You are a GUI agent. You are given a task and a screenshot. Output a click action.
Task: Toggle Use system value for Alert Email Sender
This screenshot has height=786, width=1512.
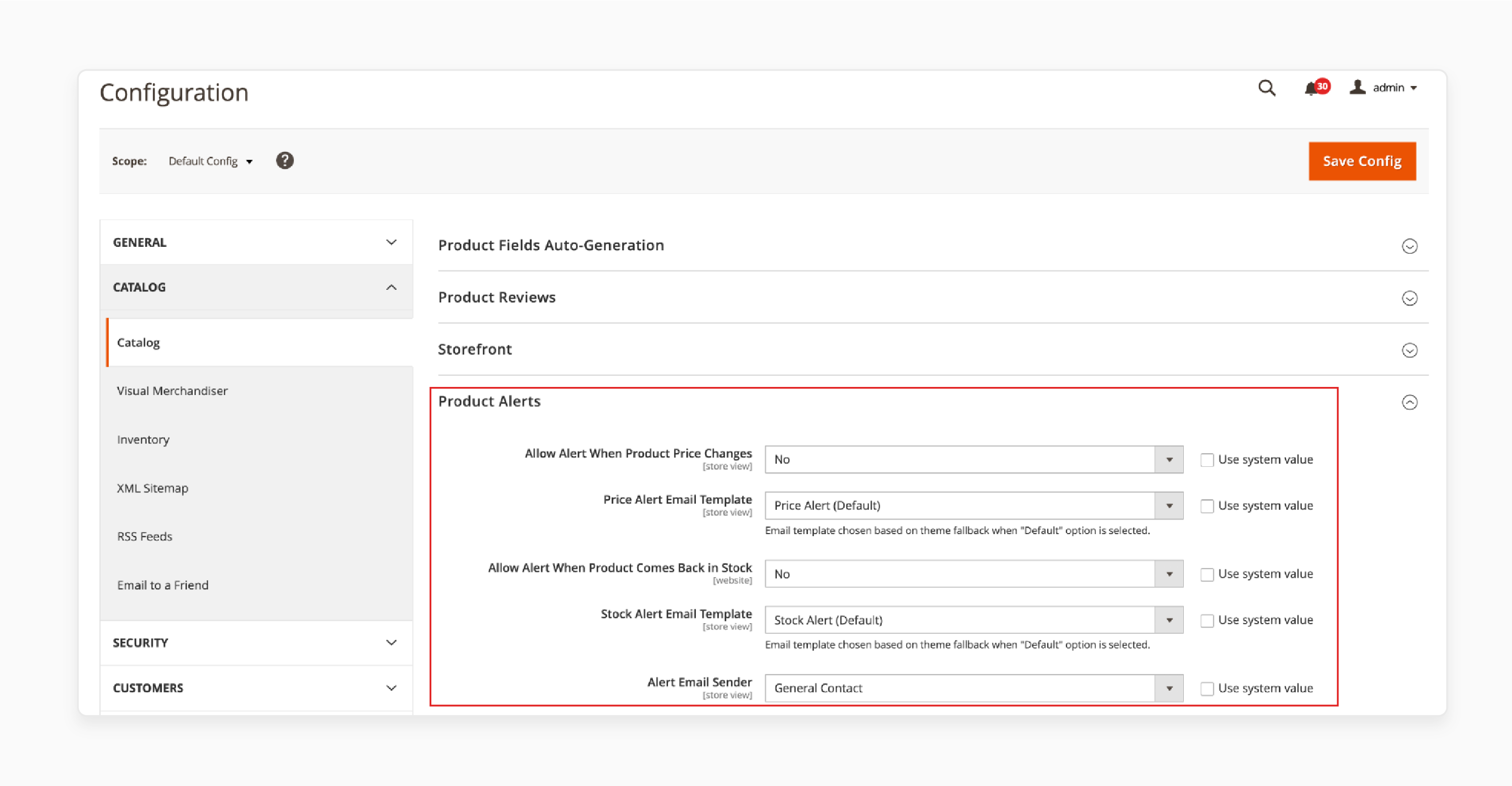[1205, 687]
